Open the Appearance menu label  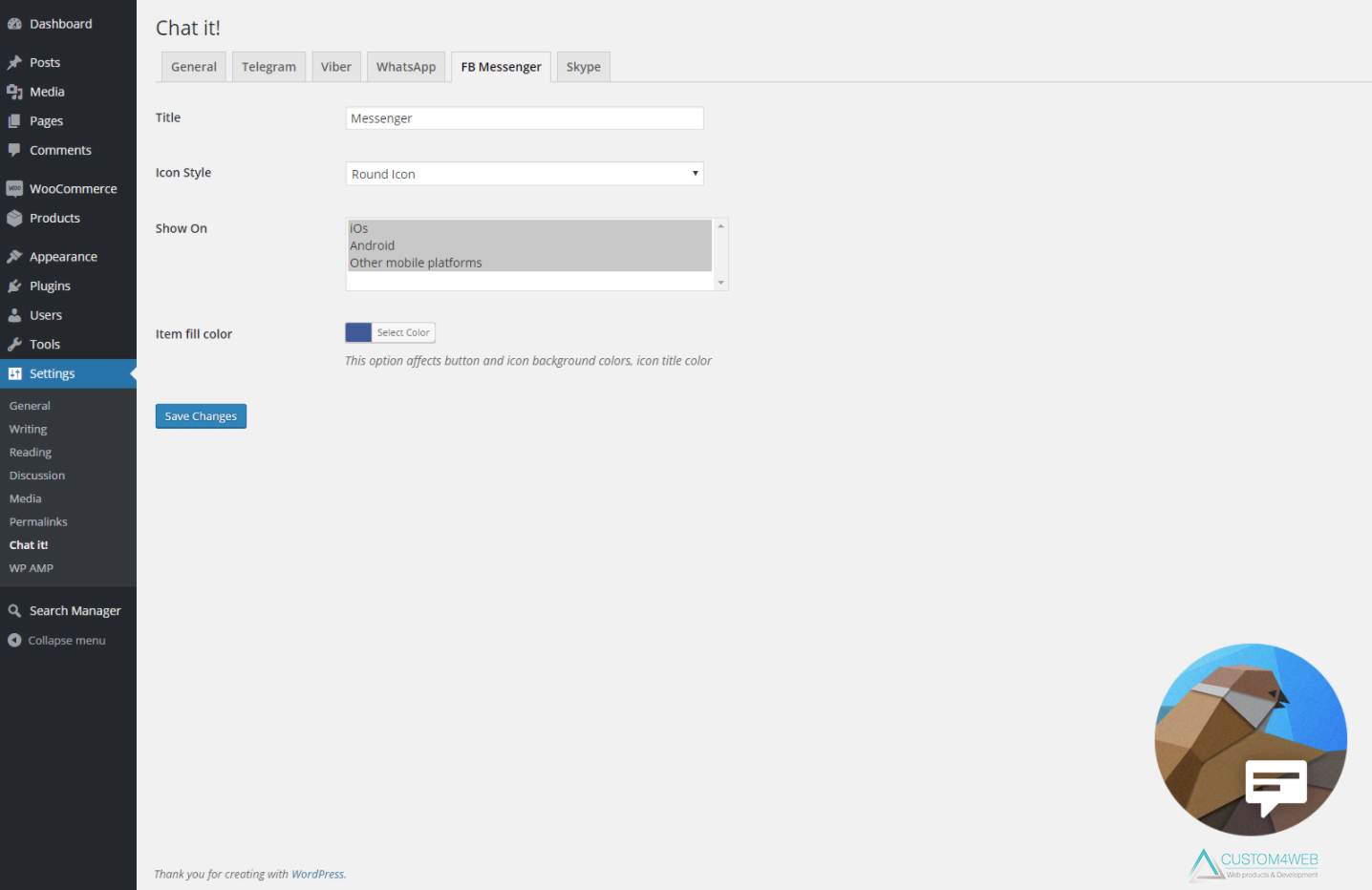[63, 257]
